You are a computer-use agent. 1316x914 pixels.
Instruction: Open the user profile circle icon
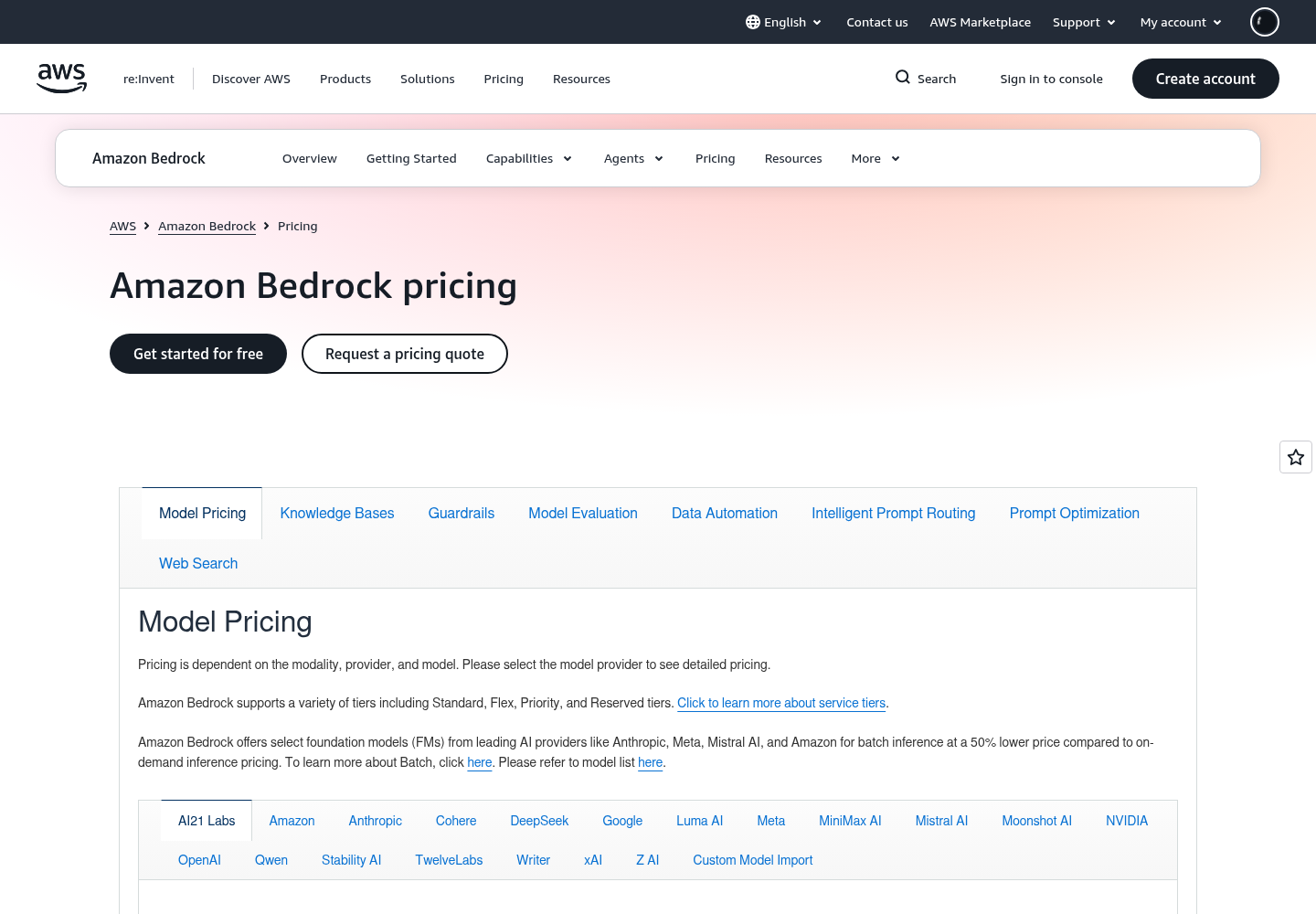[1265, 22]
